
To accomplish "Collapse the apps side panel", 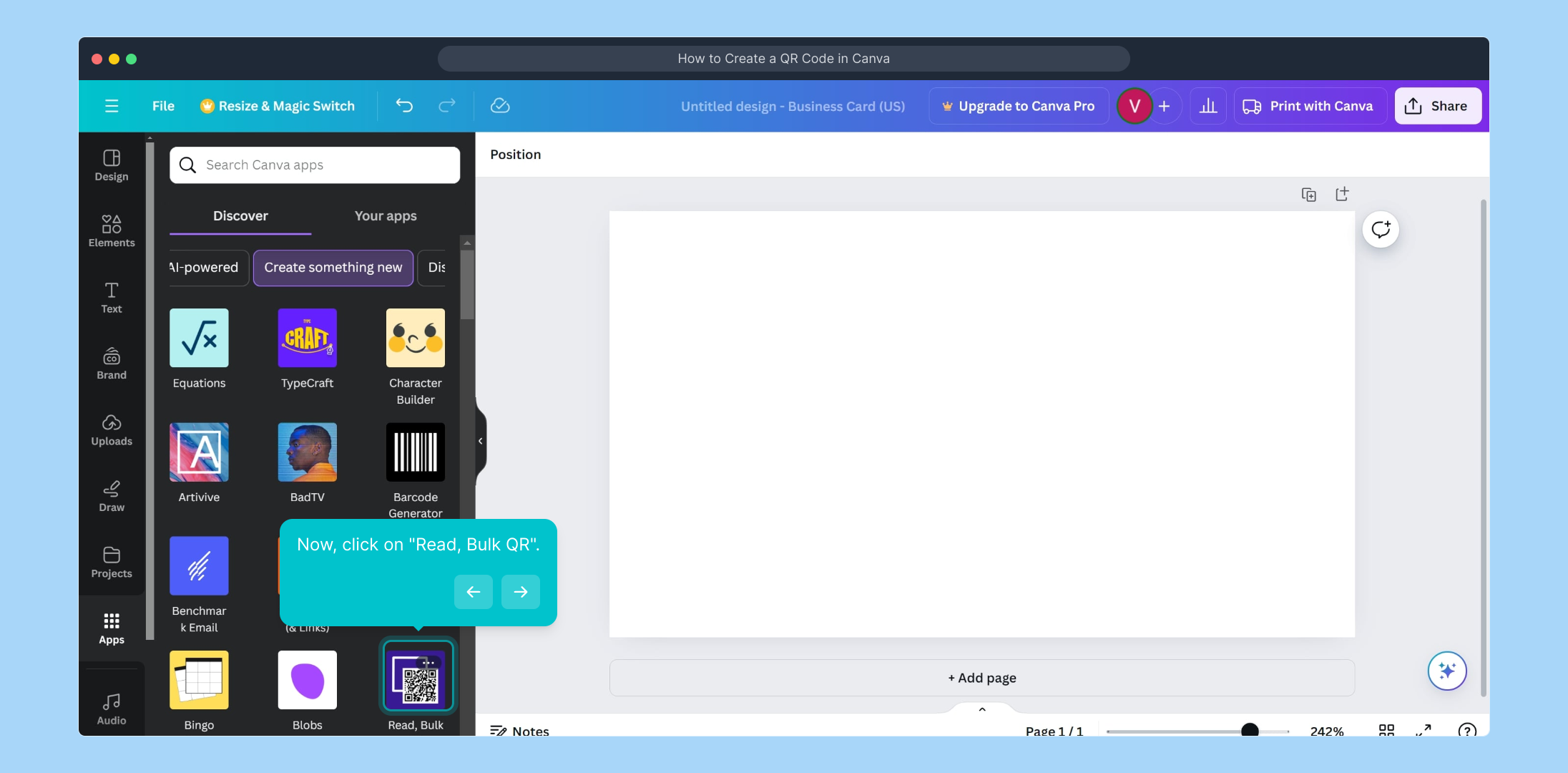I will pos(479,440).
